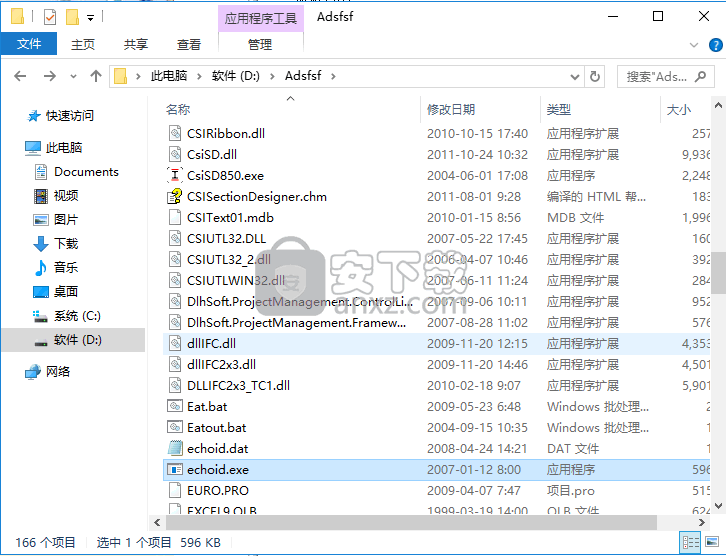Screen dimensions: 726x556
Task: Refresh the current folder view
Action: tap(595, 76)
